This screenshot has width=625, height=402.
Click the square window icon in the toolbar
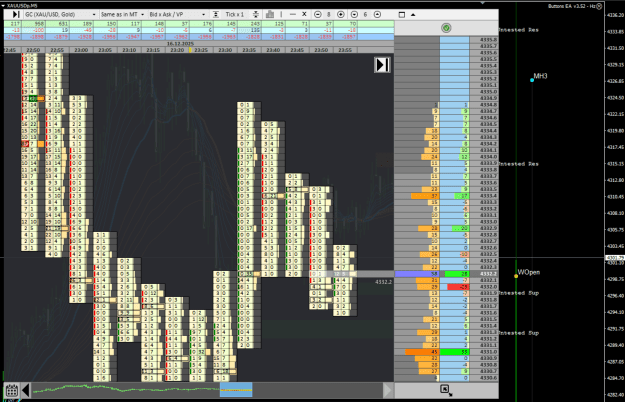(402, 15)
